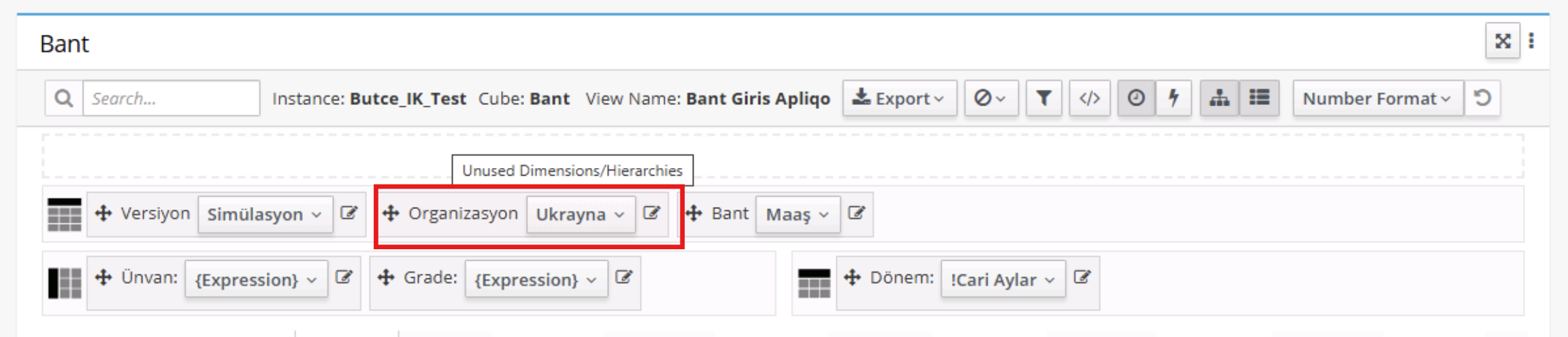This screenshot has height=337, width=1568.
Task: Click the reset undo arrow icon
Action: click(1482, 99)
